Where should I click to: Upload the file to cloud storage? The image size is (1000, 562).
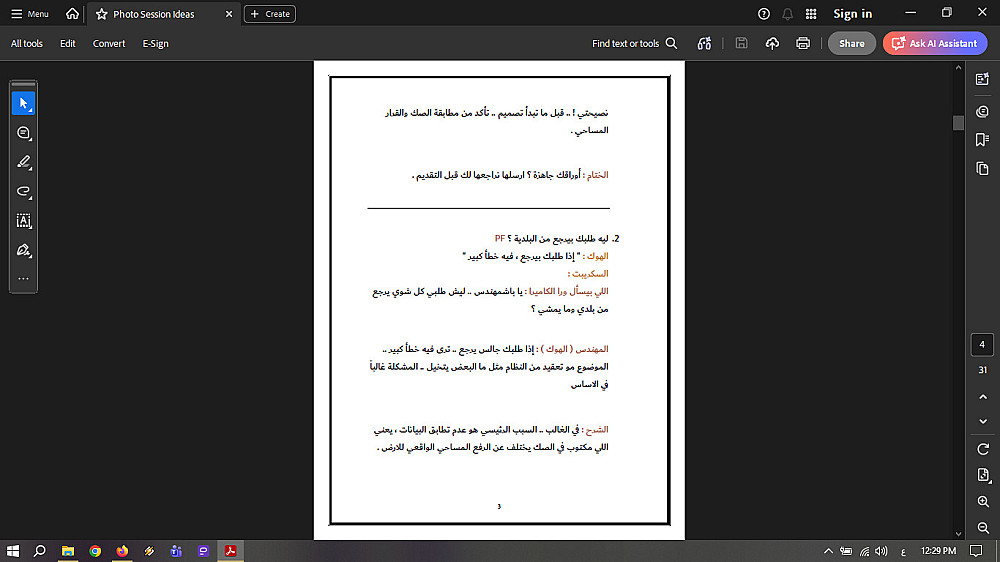772,43
